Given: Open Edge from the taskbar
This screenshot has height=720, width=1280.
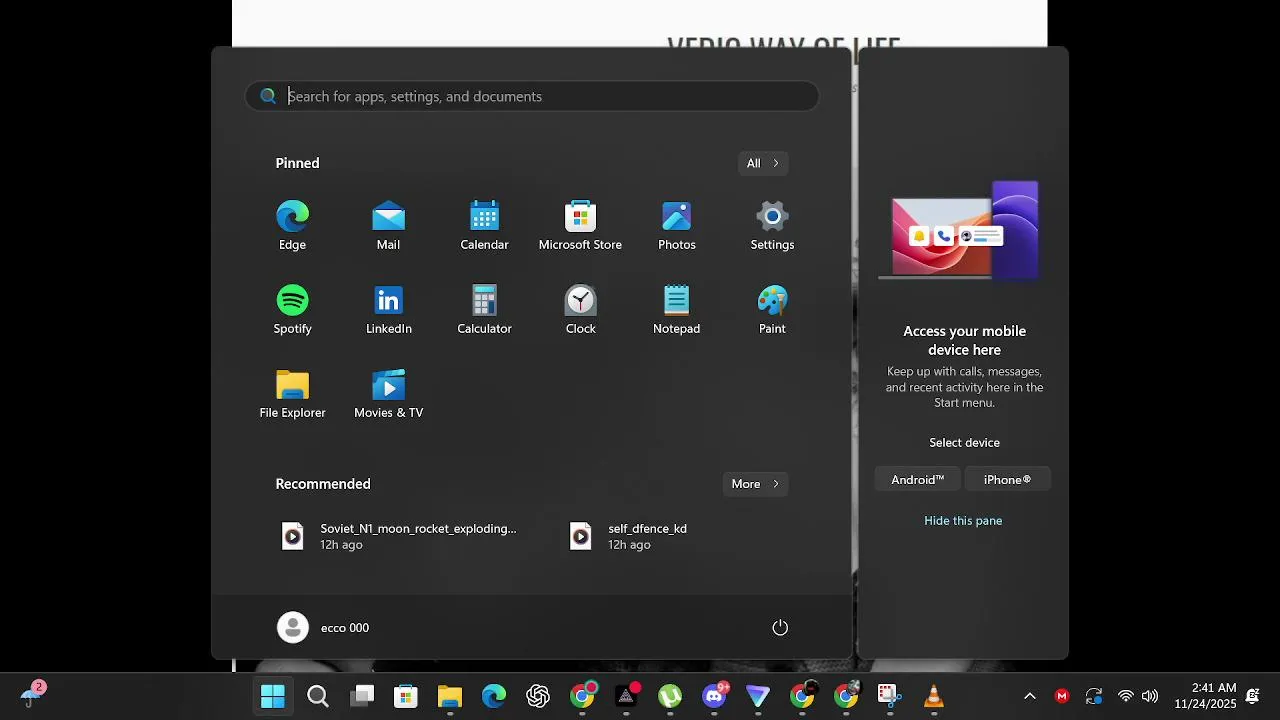Looking at the screenshot, I should [494, 696].
